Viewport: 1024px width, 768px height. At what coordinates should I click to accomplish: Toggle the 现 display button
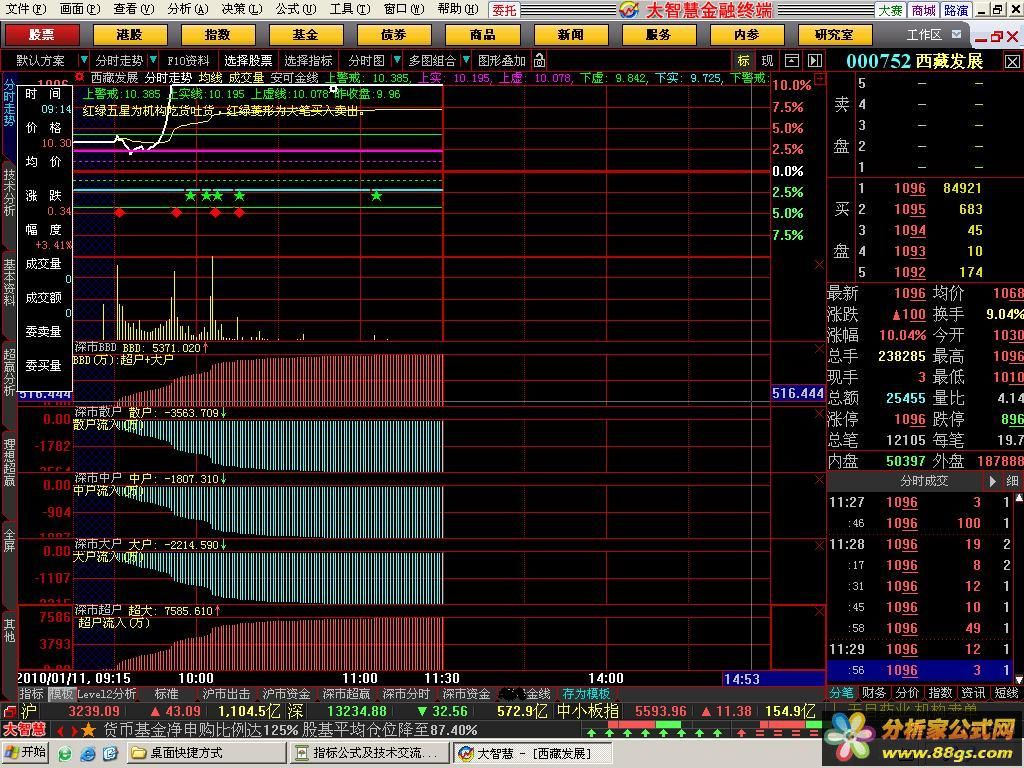tap(767, 61)
